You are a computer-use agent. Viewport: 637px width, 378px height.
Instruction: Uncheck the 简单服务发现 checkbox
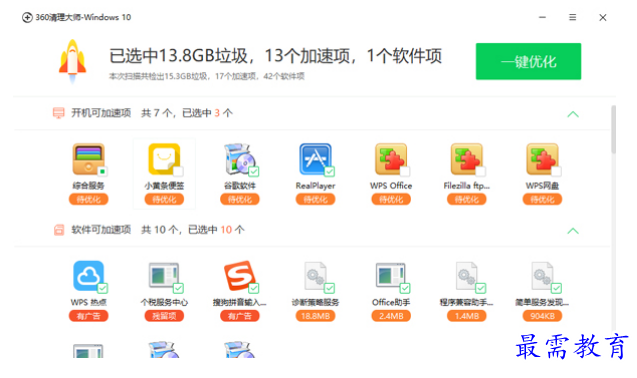click(556, 288)
